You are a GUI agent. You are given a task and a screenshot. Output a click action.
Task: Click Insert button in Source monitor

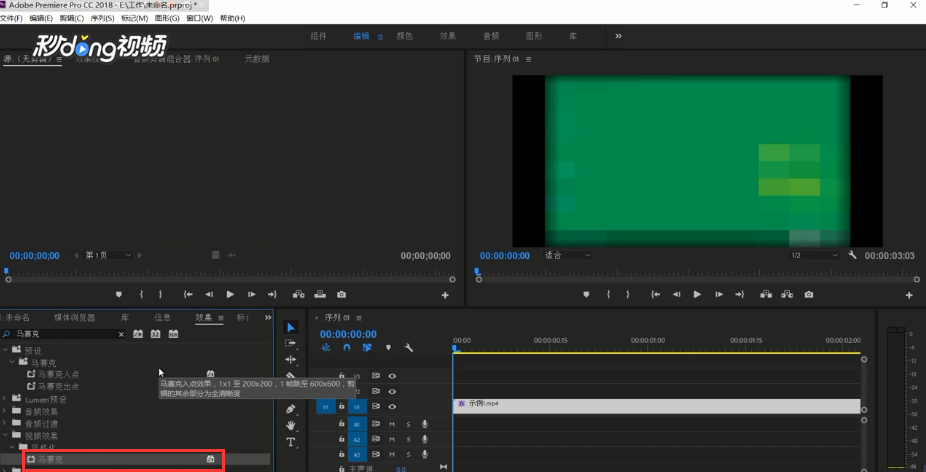[298, 294]
